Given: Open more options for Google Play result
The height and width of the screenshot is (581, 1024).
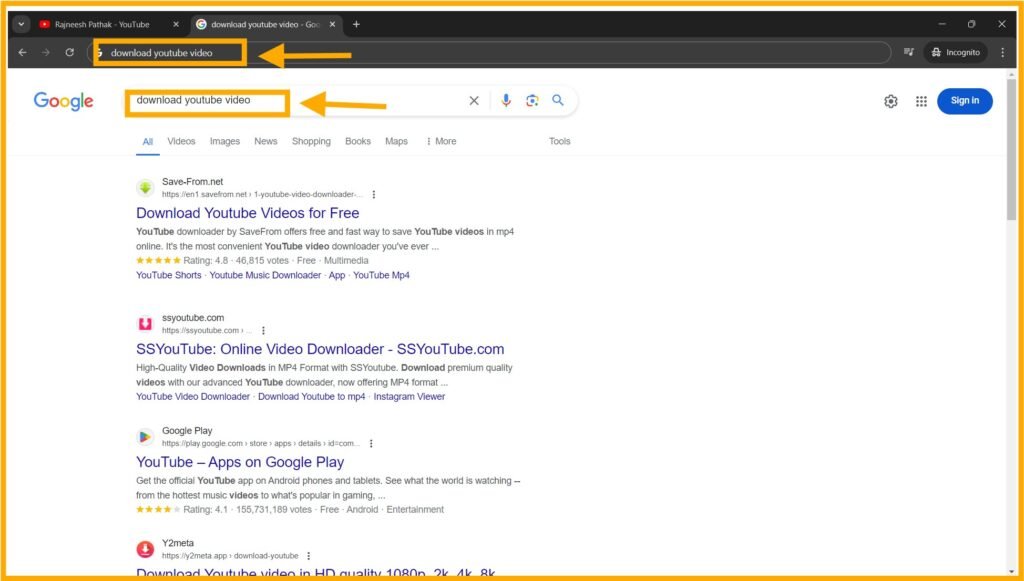Looking at the screenshot, I should [371, 444].
